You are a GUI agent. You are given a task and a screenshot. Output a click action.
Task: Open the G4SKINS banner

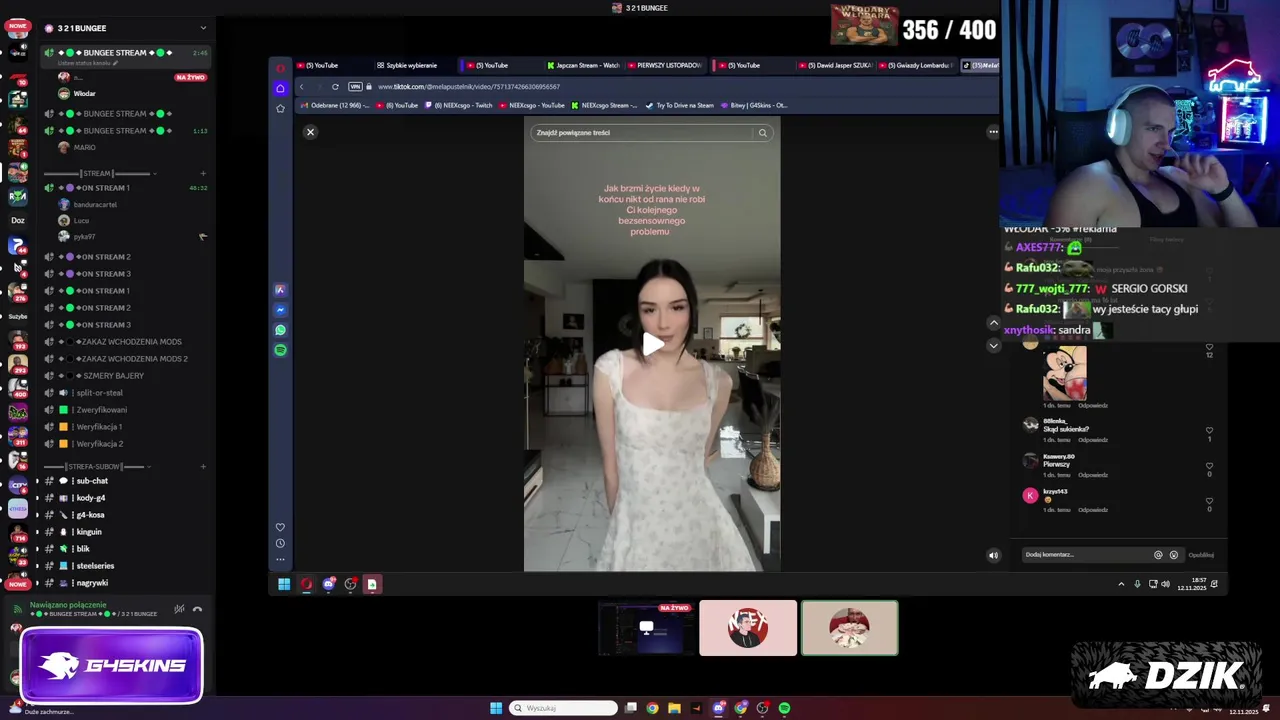tap(111, 666)
